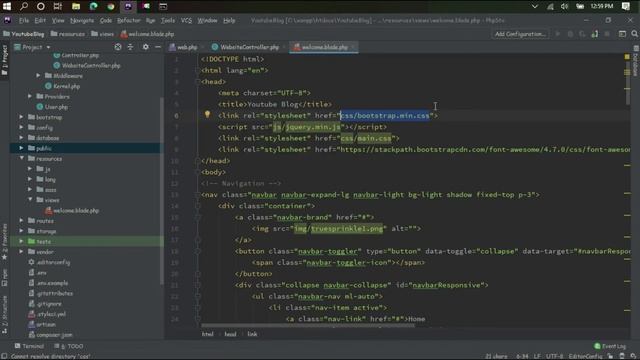
Task: Click the editor horizontal scrollbar
Action: coord(308,326)
